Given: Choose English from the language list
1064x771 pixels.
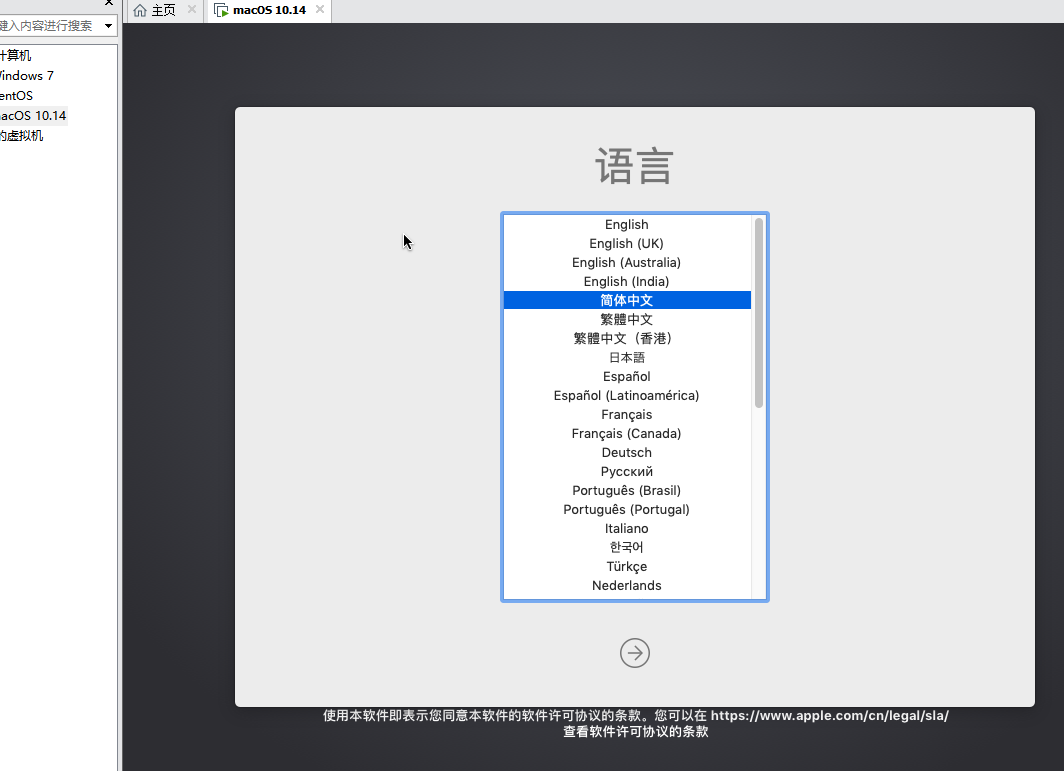Looking at the screenshot, I should 627,225.
